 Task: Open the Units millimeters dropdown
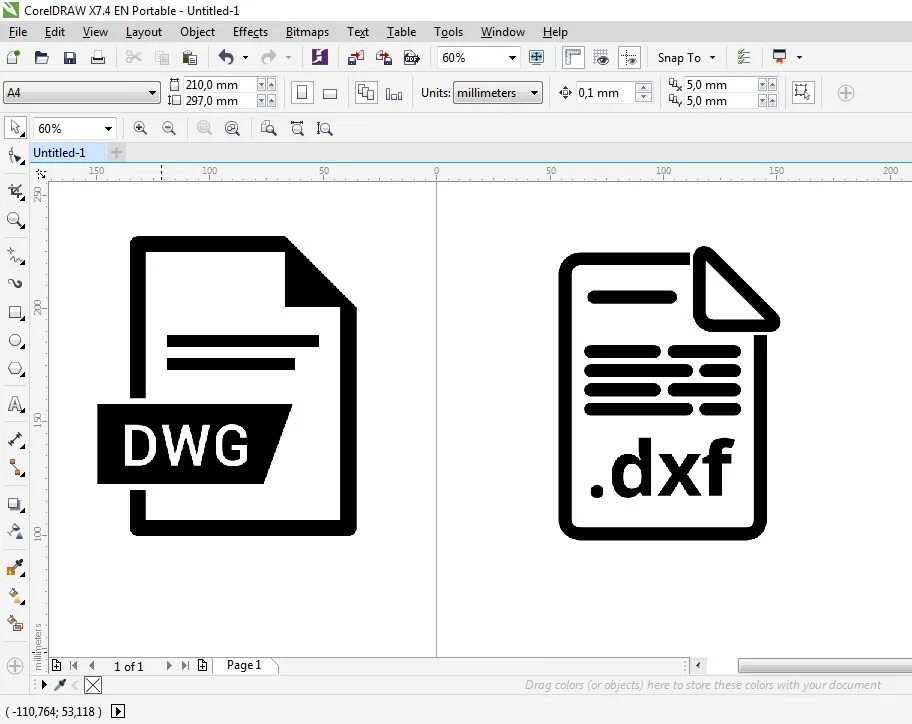pyautogui.click(x=535, y=92)
